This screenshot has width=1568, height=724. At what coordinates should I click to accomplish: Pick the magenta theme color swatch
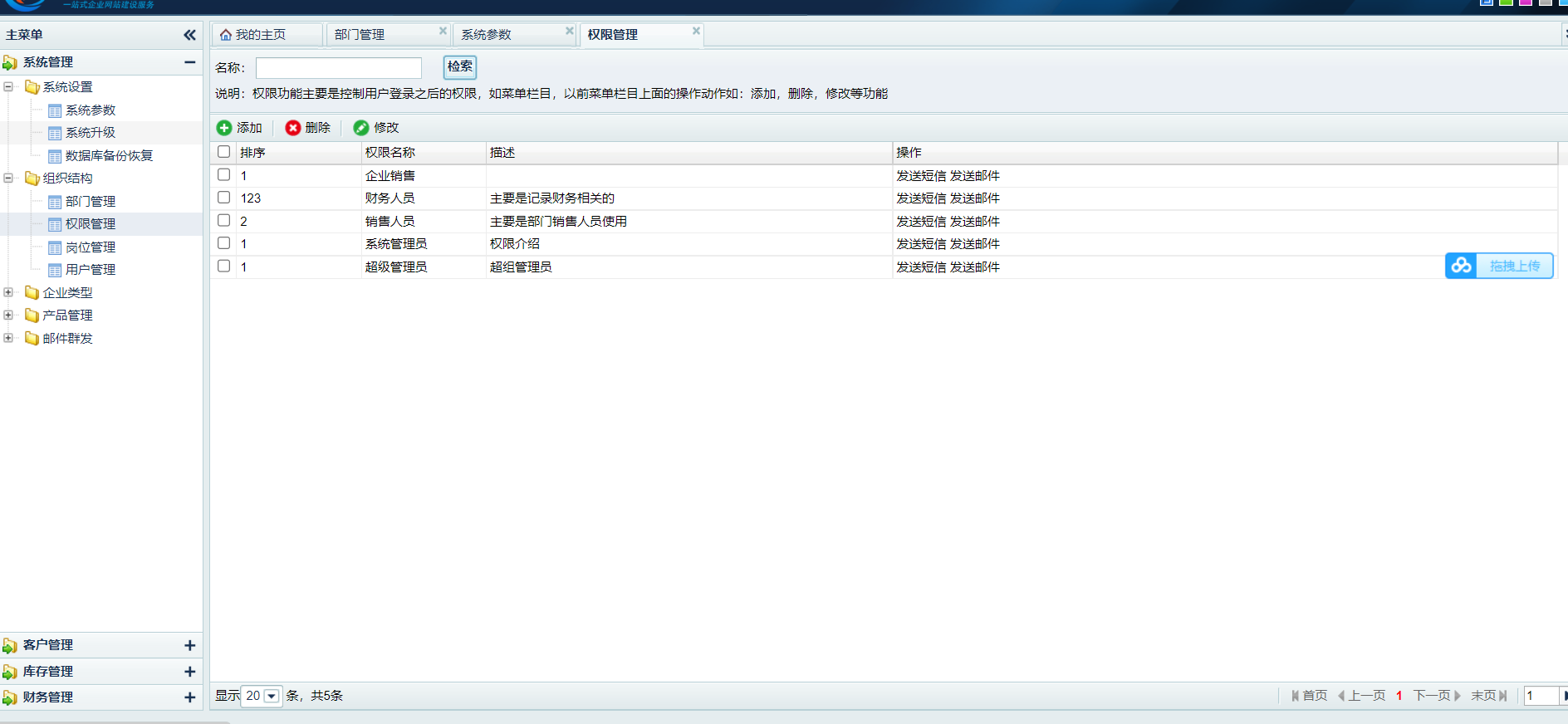[1526, 2]
